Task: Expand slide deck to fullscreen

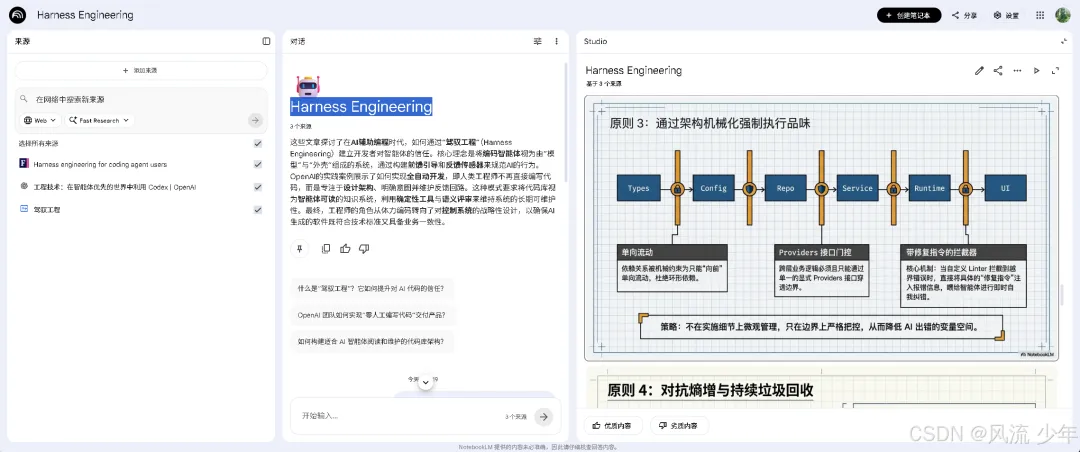Action: [1055, 70]
